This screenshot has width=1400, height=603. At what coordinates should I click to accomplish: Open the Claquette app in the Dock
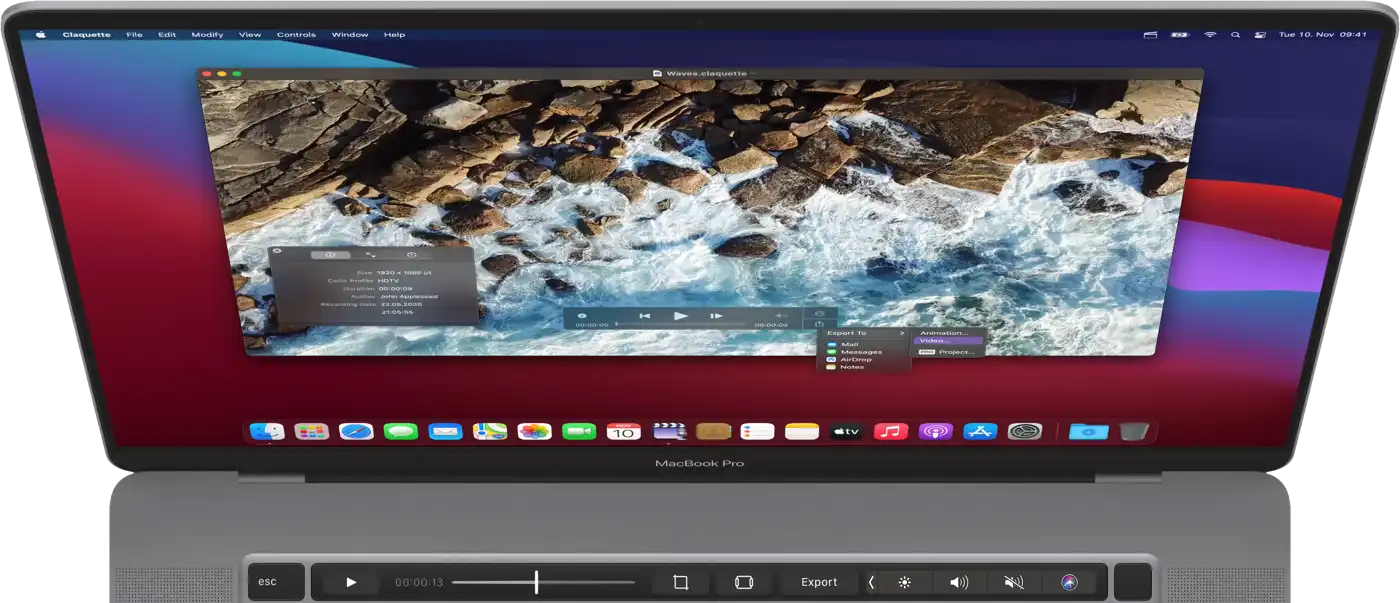pos(669,431)
